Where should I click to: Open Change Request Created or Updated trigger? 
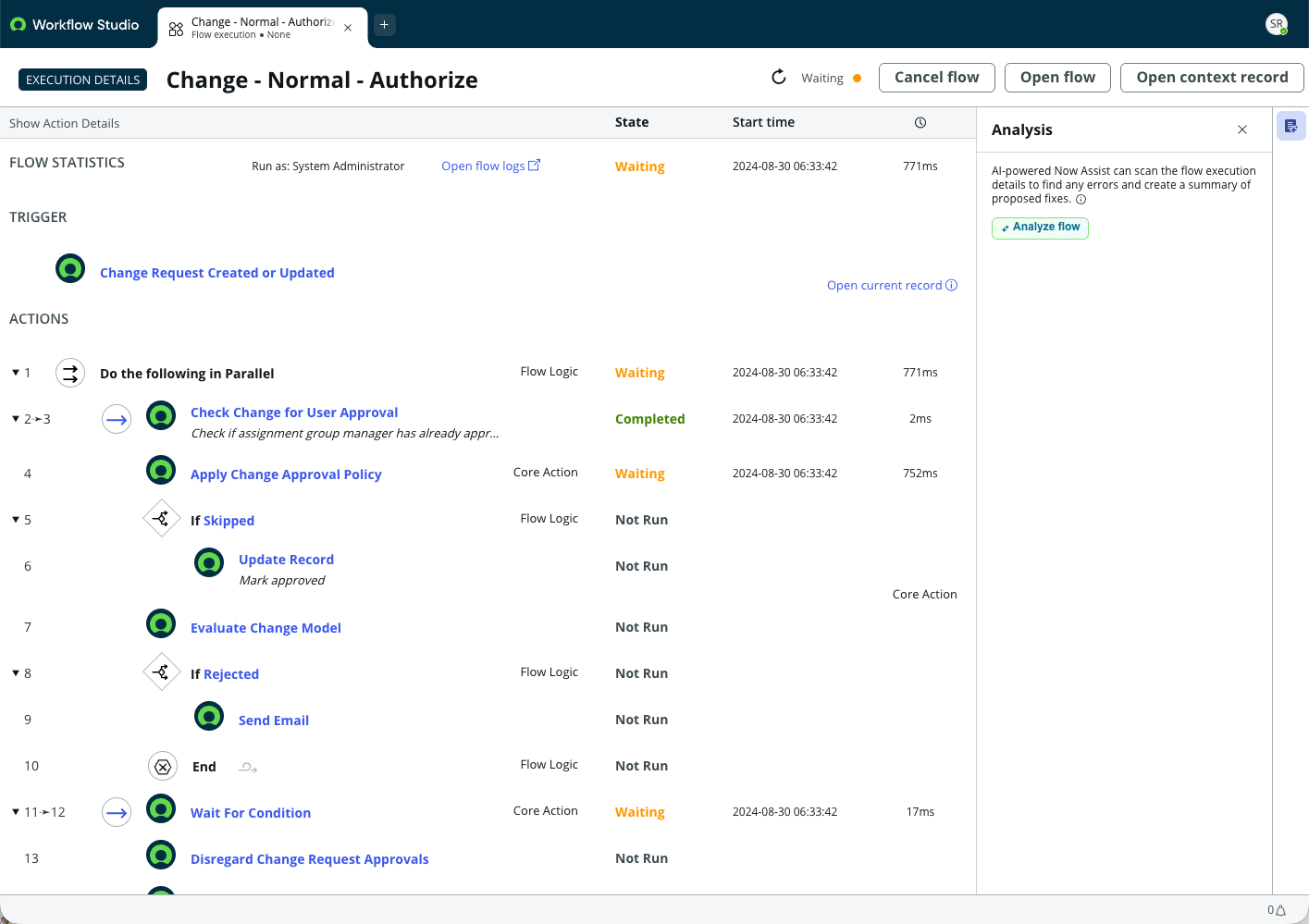(217, 273)
